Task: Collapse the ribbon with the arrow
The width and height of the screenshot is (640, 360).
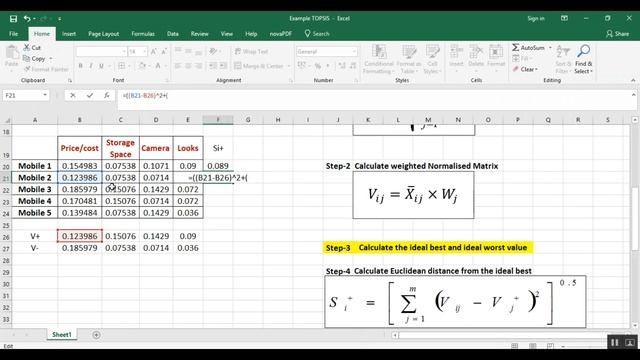Action: coord(633,80)
